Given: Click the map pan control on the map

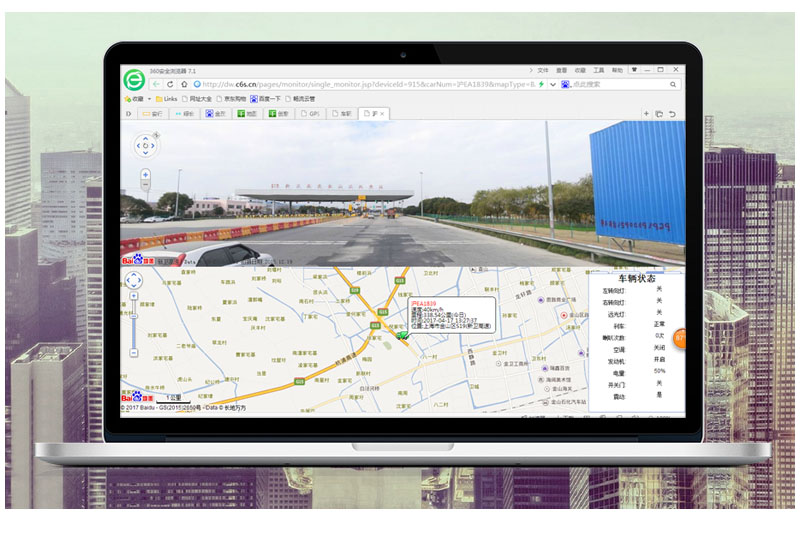Looking at the screenshot, I should tap(133, 282).
